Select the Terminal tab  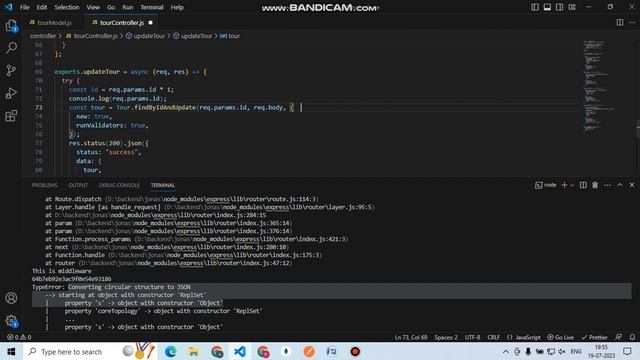point(162,185)
